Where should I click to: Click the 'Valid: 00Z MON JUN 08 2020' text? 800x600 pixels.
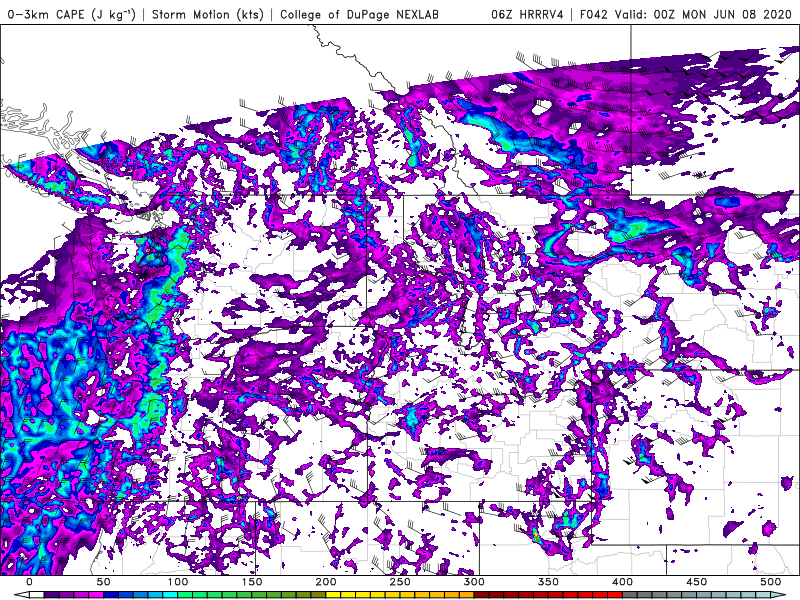[x=704, y=14]
